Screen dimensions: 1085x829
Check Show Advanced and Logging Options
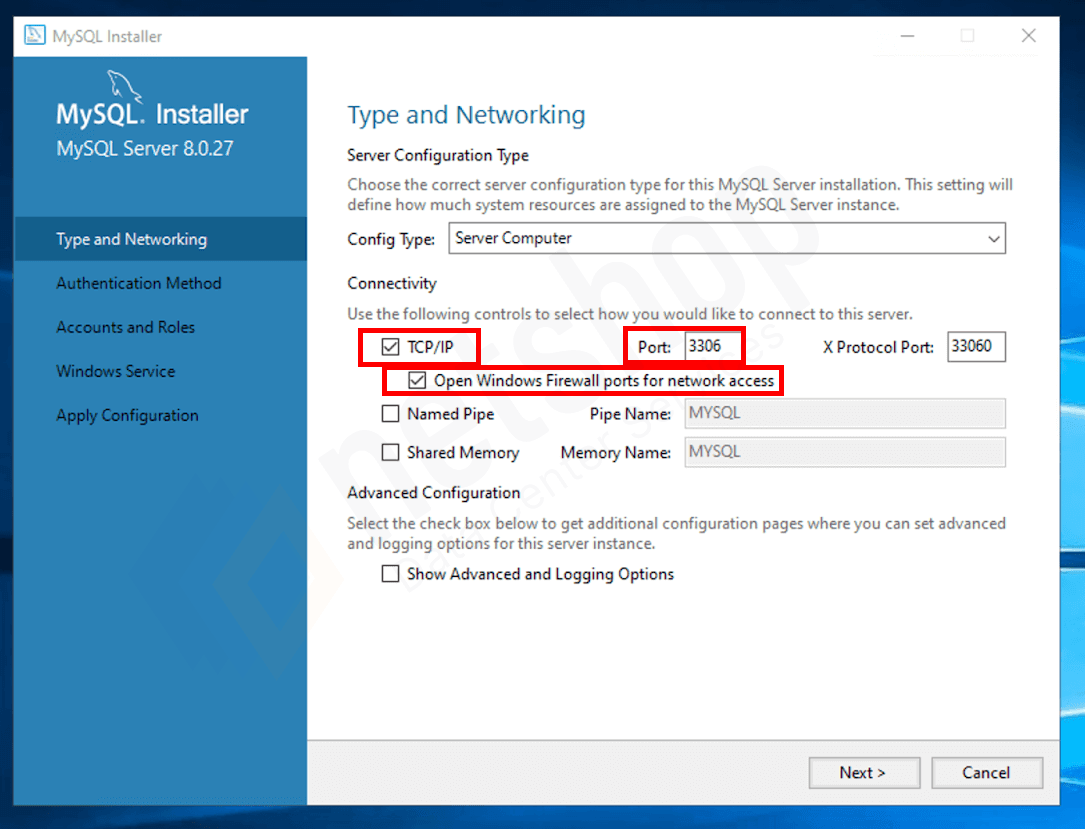click(390, 574)
